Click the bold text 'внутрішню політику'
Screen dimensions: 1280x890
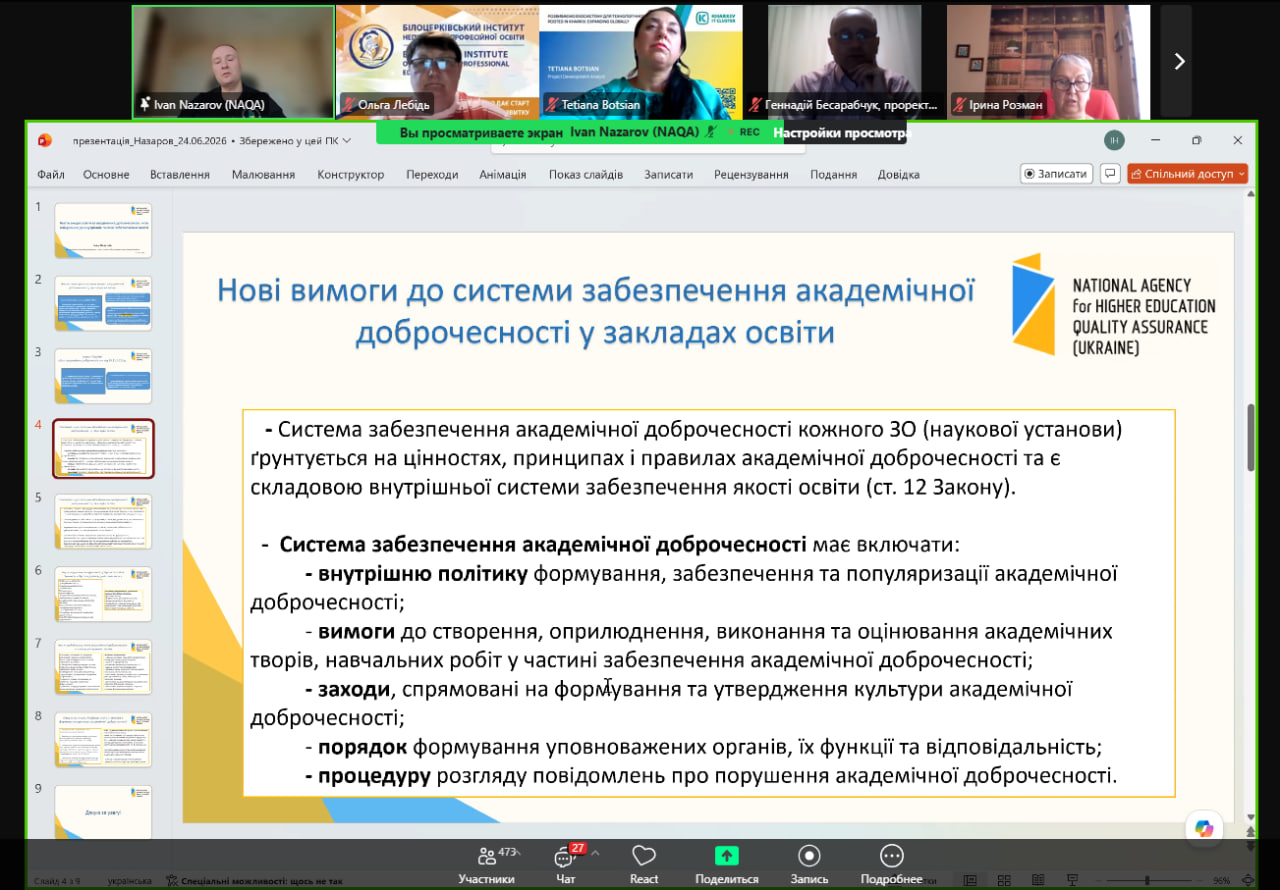423,574
